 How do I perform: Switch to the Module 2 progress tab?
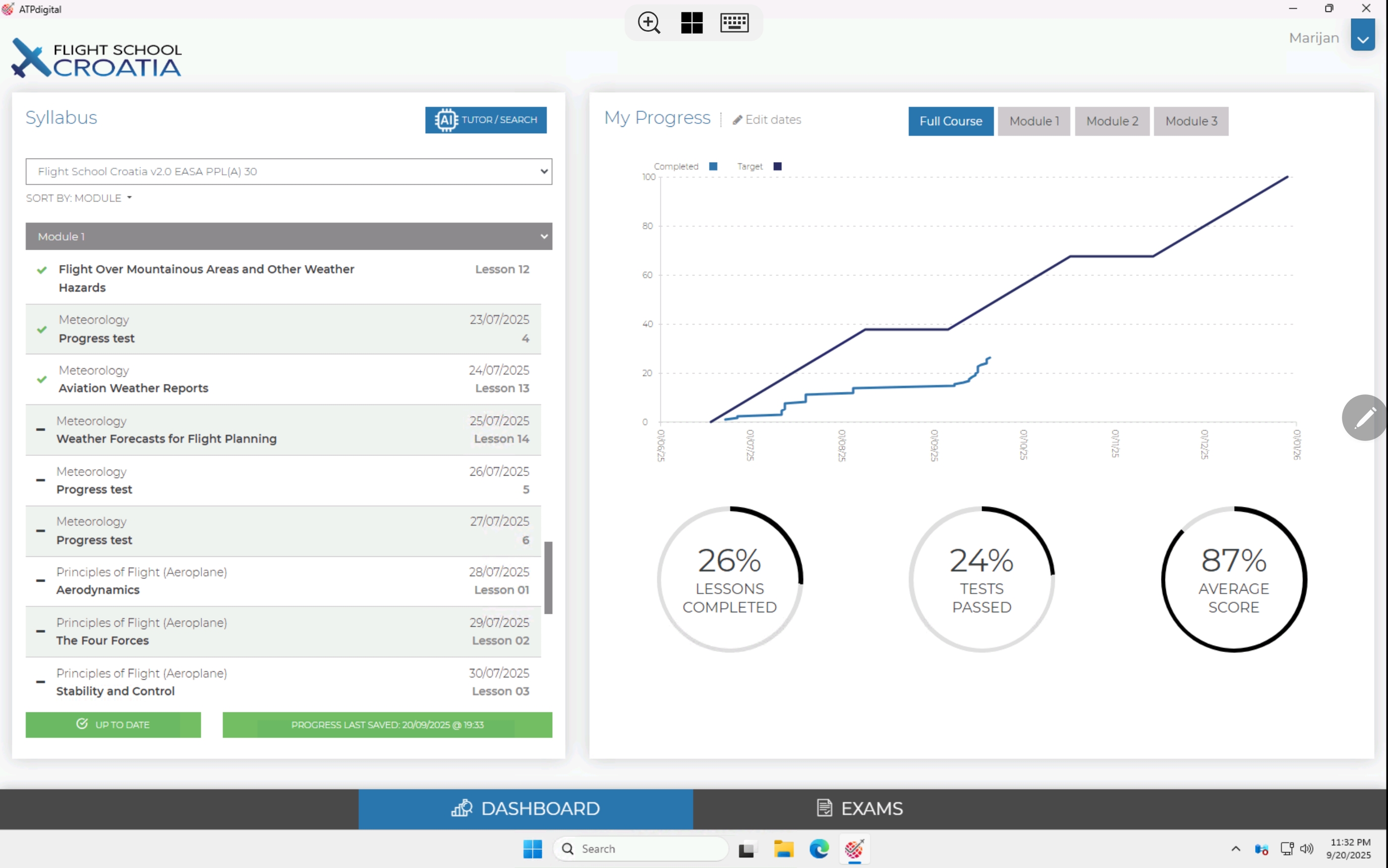(x=1112, y=121)
